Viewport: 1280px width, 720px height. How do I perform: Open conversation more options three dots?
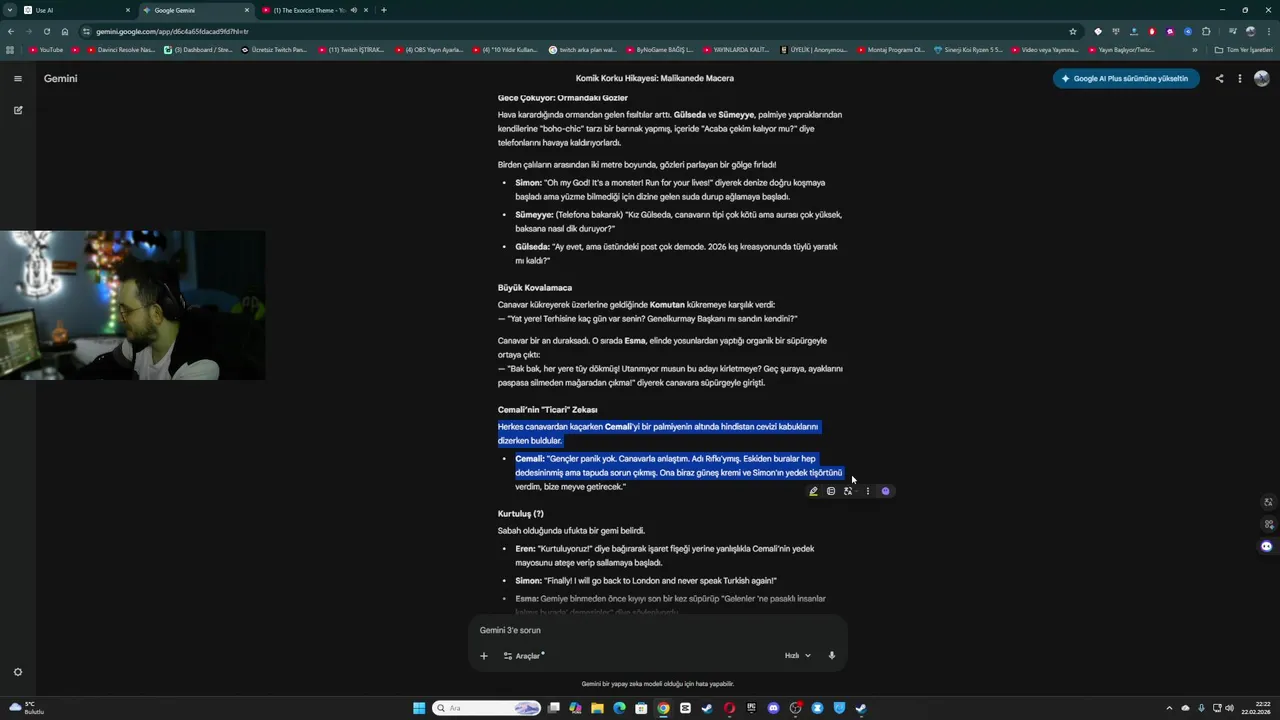tap(1240, 78)
